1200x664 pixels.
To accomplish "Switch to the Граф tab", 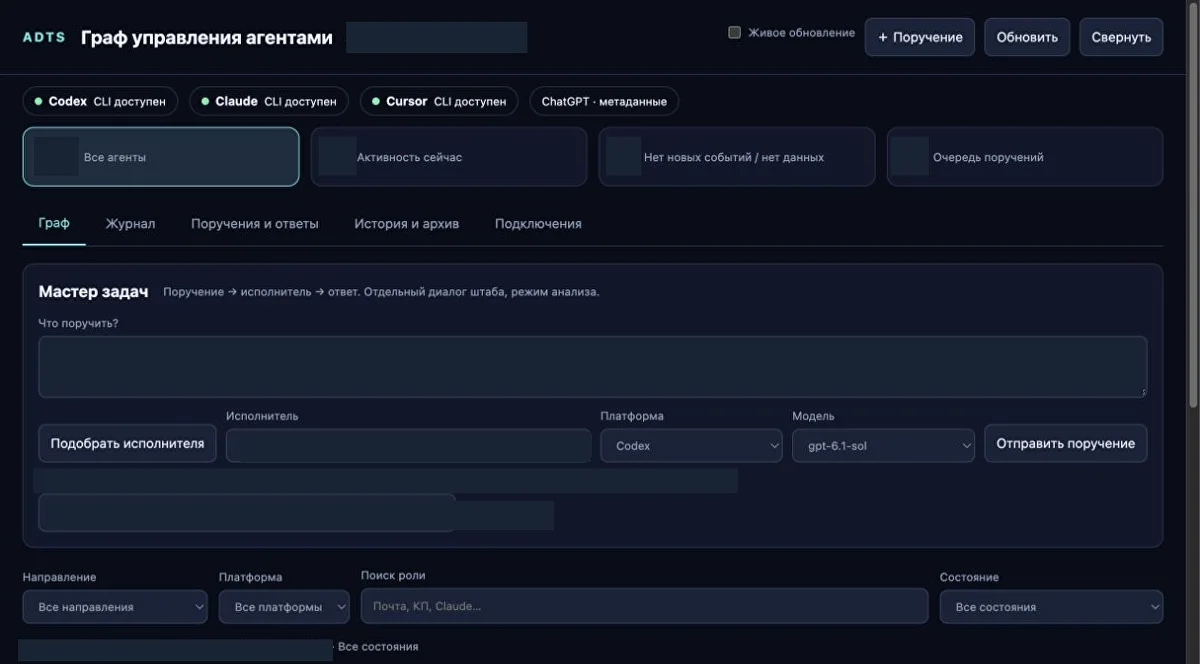I will tap(54, 223).
